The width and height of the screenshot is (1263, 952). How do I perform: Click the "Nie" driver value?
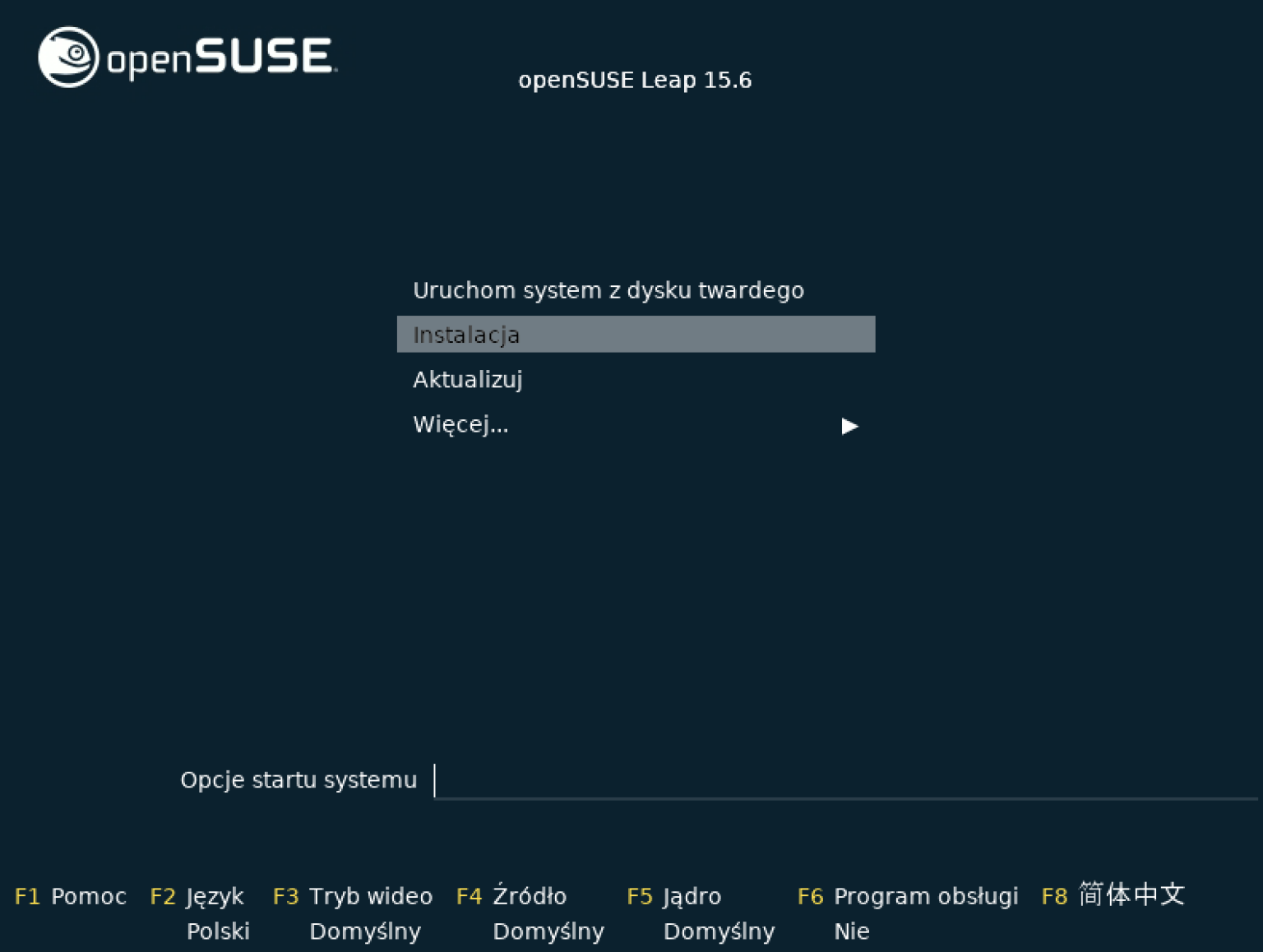tap(852, 931)
